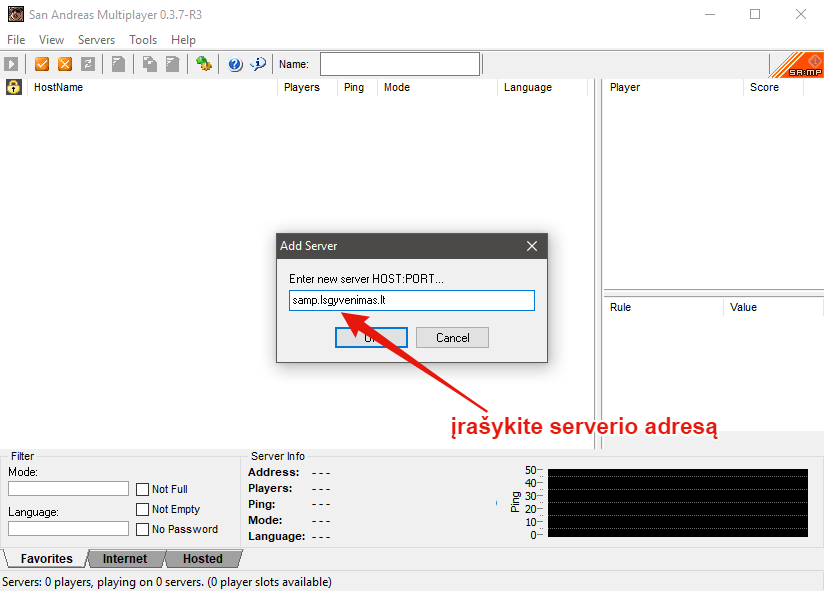Click the orange Delete Server X icon

pos(65,64)
